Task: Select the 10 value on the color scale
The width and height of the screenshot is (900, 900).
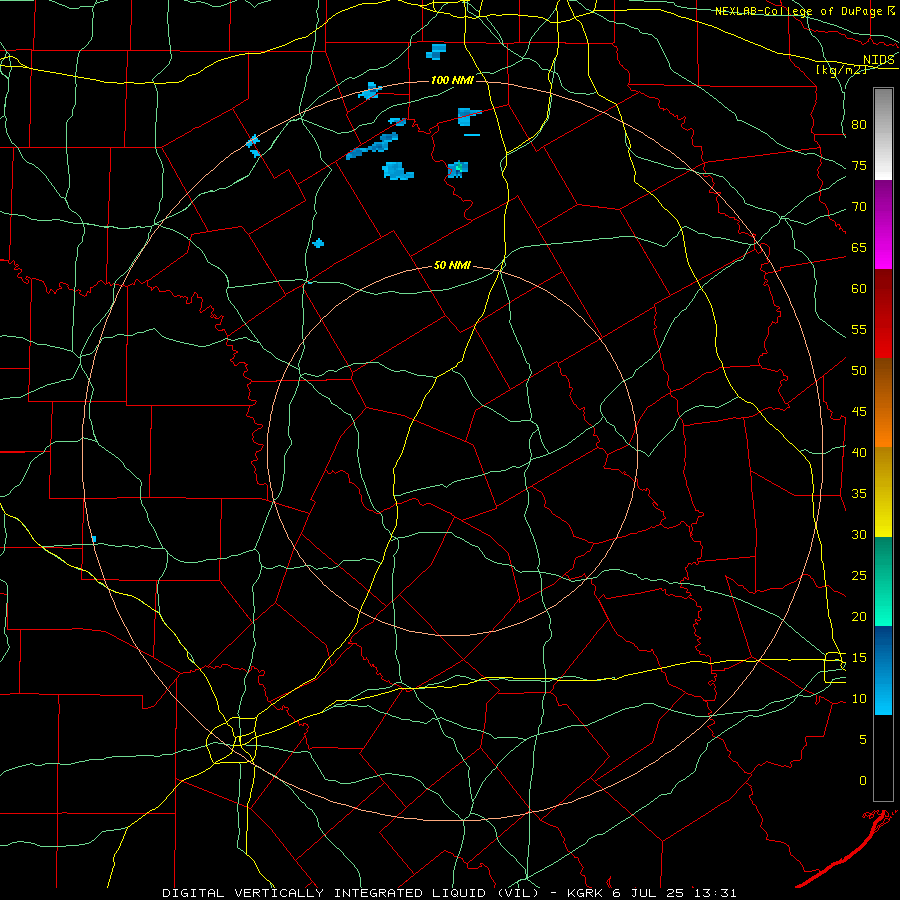Action: coord(859,699)
